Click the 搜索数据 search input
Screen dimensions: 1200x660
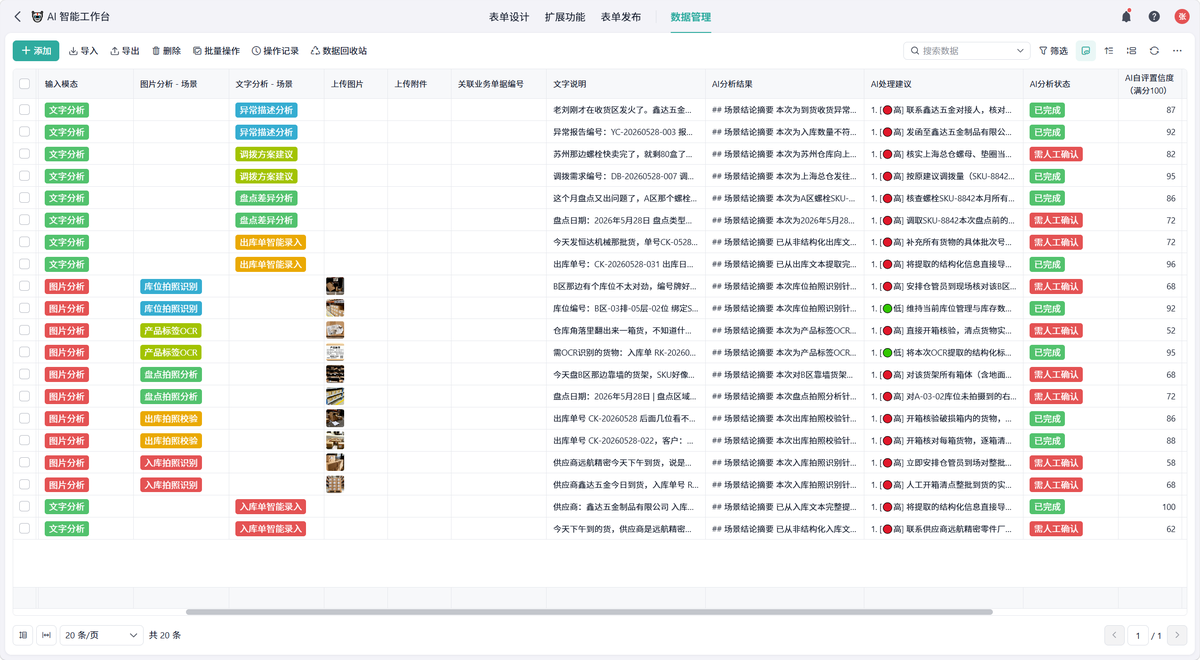coord(967,51)
